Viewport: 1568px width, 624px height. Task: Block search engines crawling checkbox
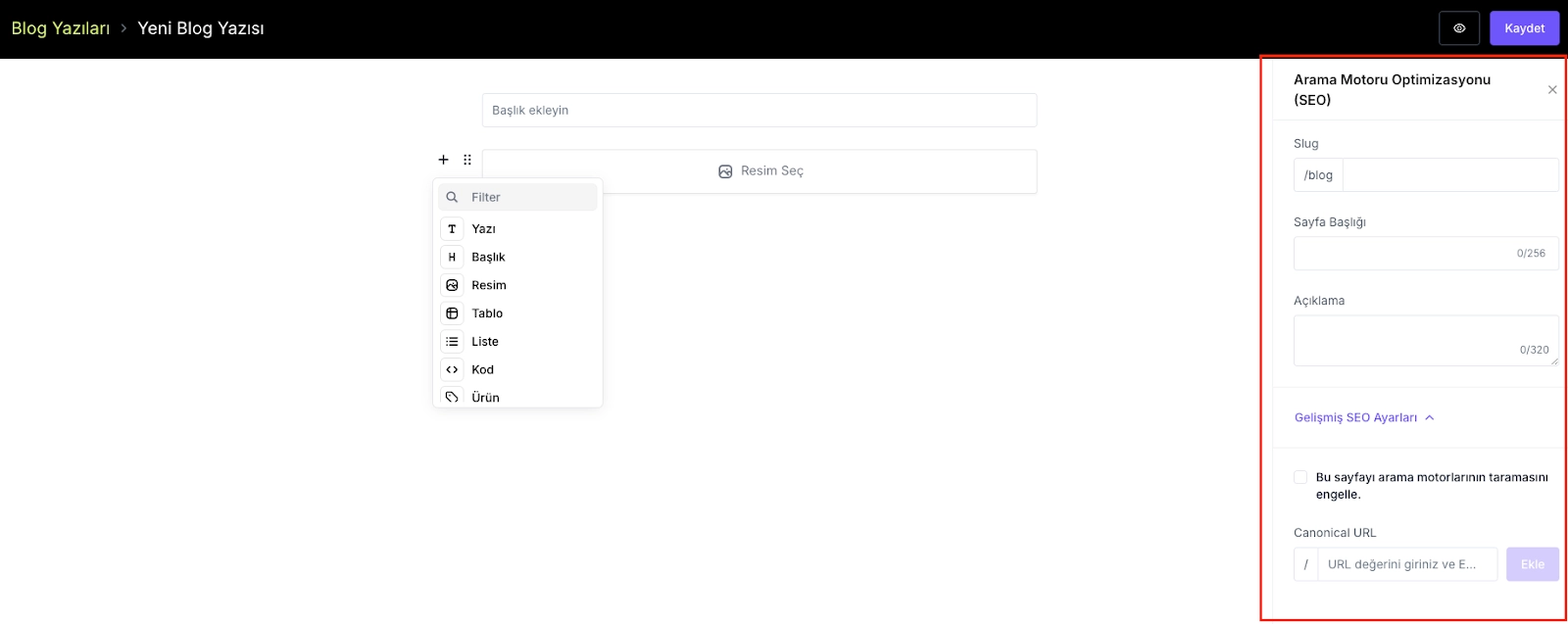point(1300,477)
